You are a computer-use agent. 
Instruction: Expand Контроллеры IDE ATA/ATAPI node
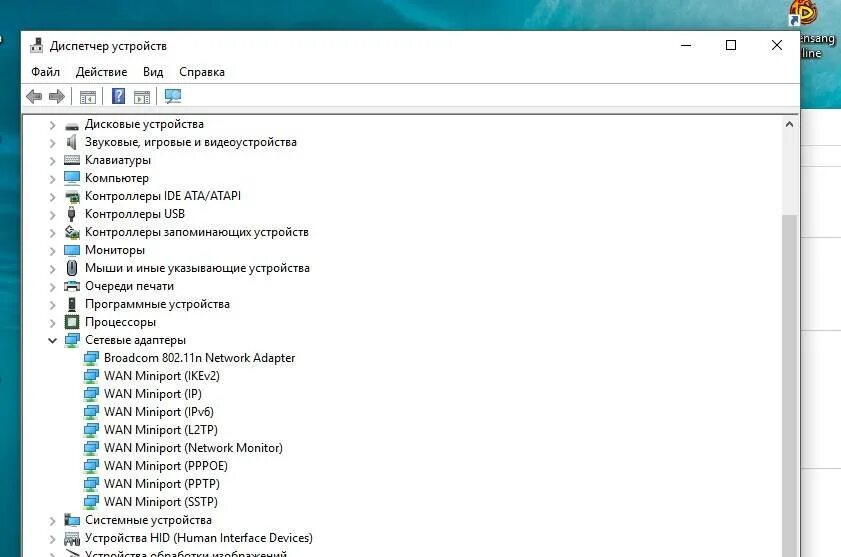click(53, 197)
